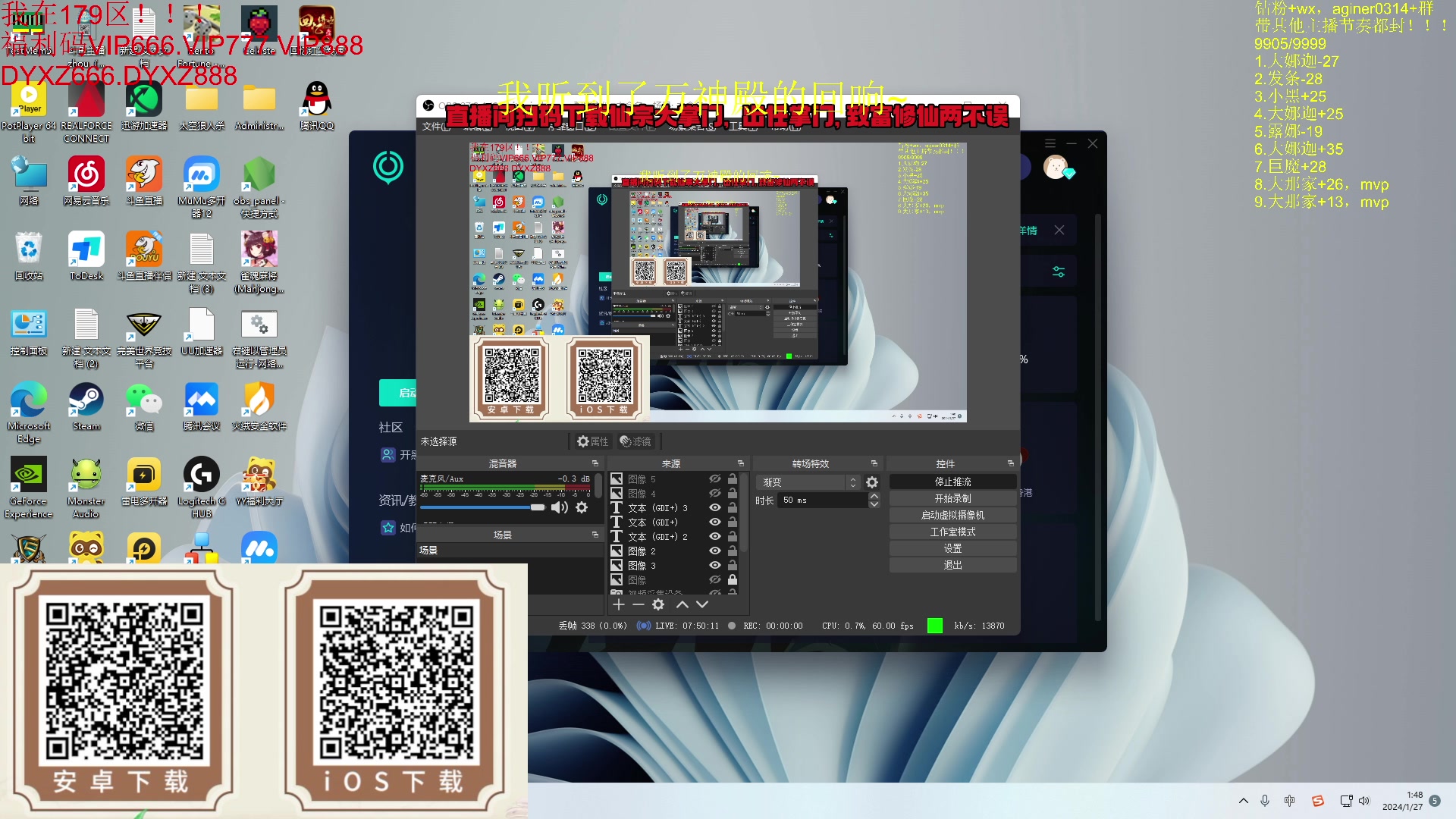Open transition properties gear next to 渐变

pyautogui.click(x=872, y=482)
